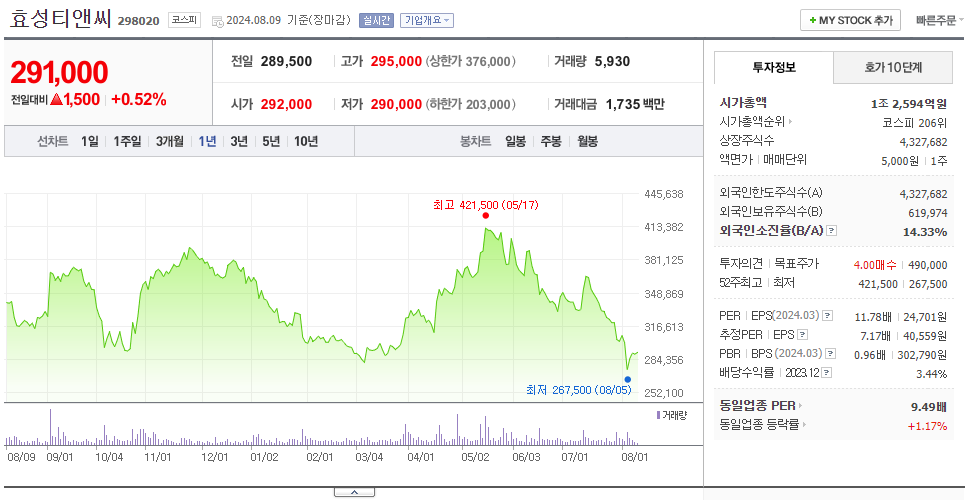
Task: Click the 거래량 5,930 value
Action: (612, 61)
